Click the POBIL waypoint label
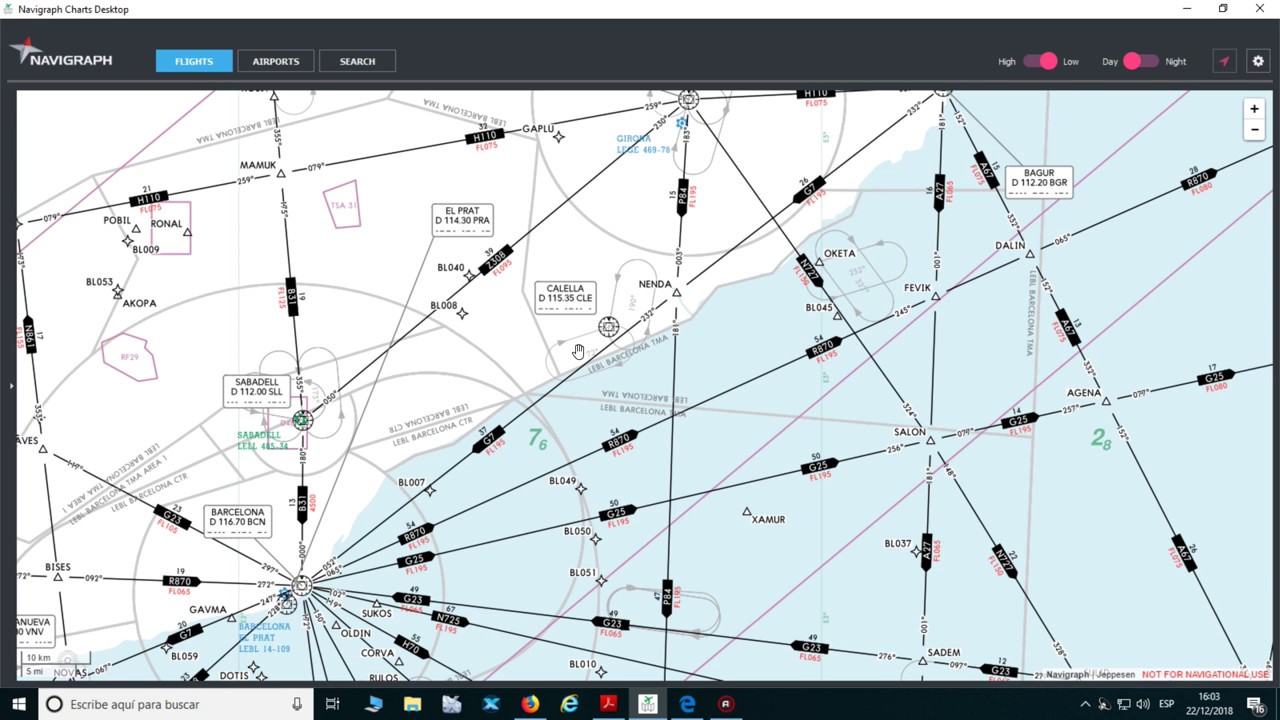Screen dimensions: 1280x720 [118, 221]
